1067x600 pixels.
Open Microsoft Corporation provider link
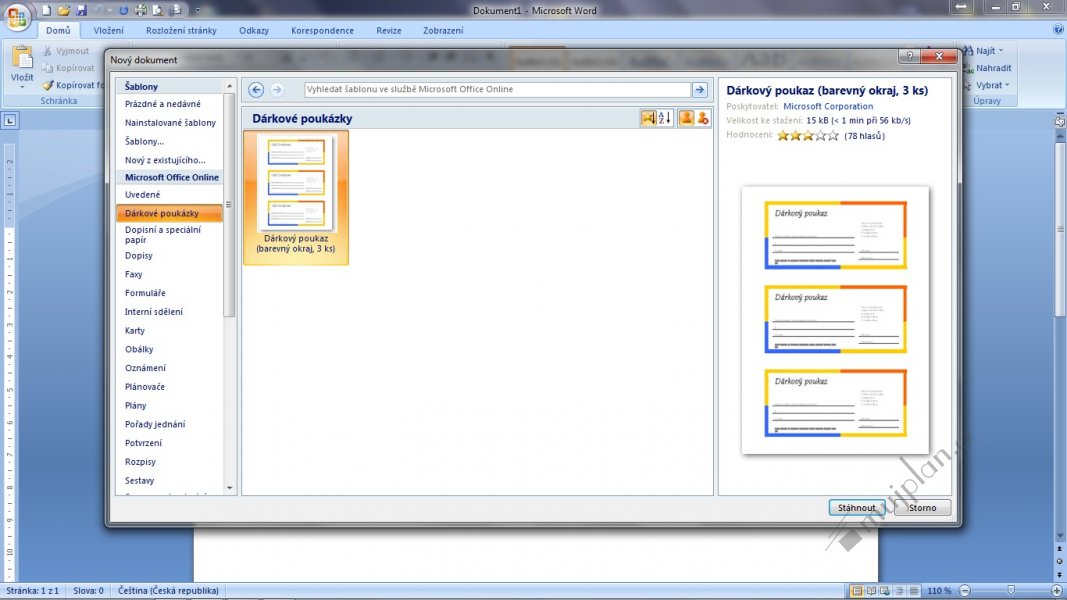pyautogui.click(x=827, y=106)
